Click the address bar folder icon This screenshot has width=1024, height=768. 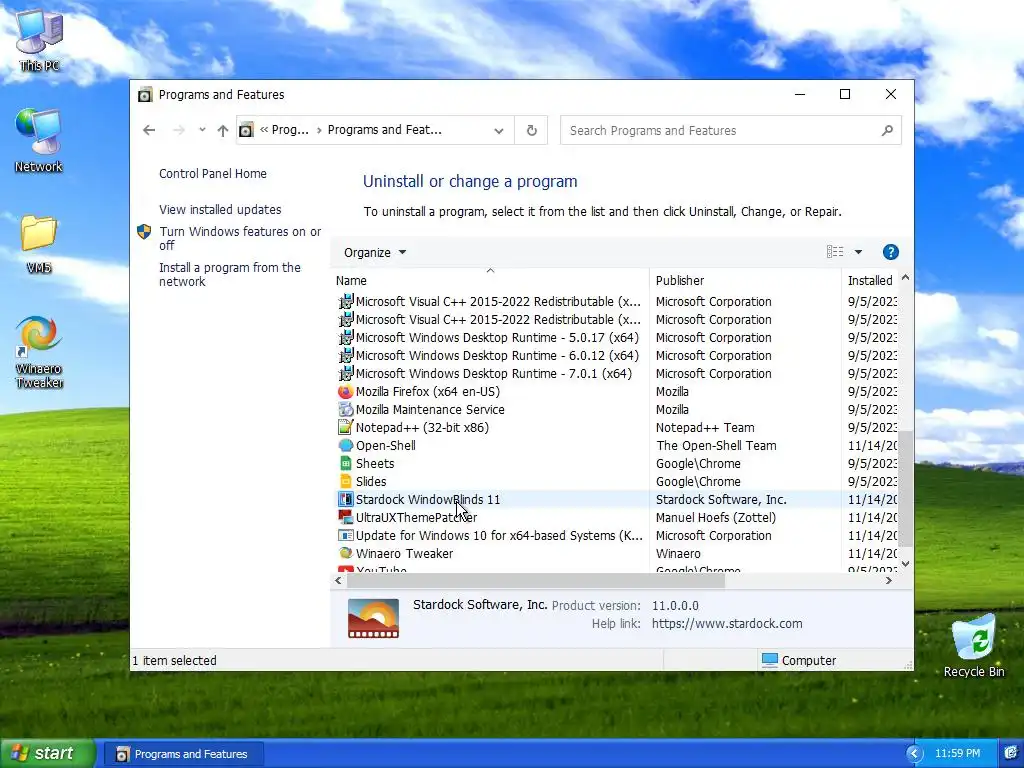(x=246, y=130)
